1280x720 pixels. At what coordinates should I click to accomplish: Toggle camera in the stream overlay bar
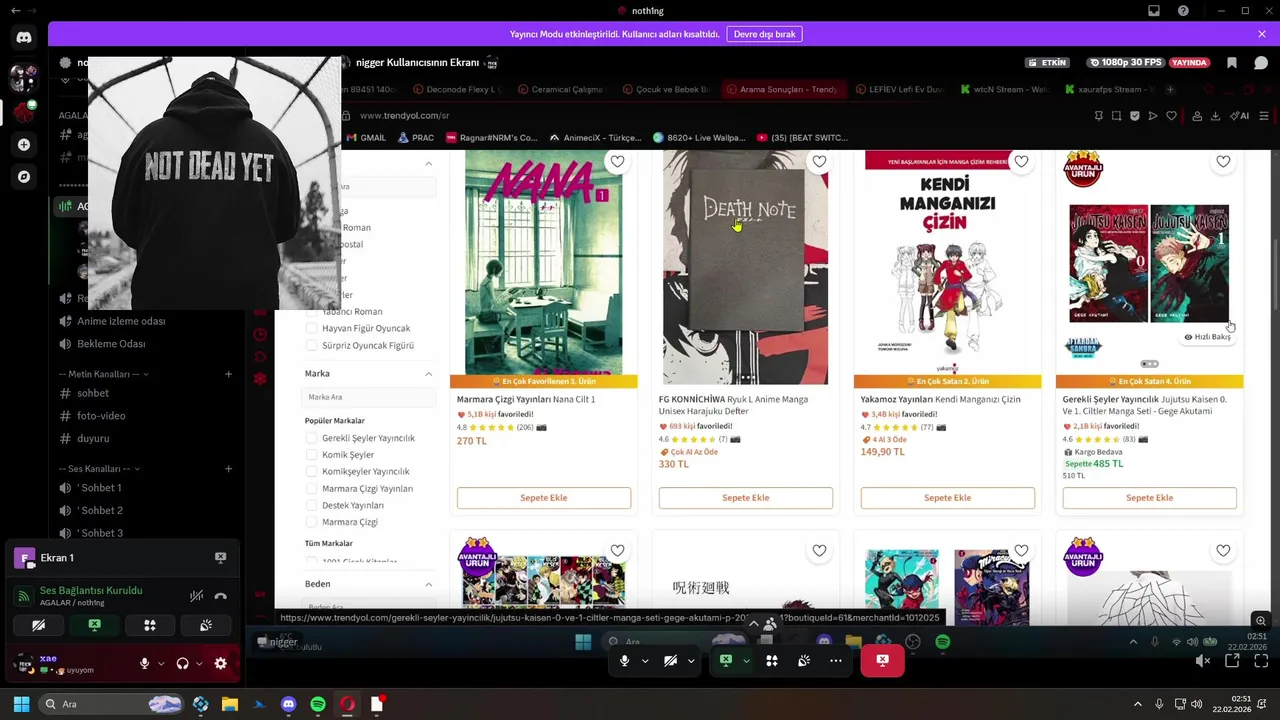pos(671,661)
